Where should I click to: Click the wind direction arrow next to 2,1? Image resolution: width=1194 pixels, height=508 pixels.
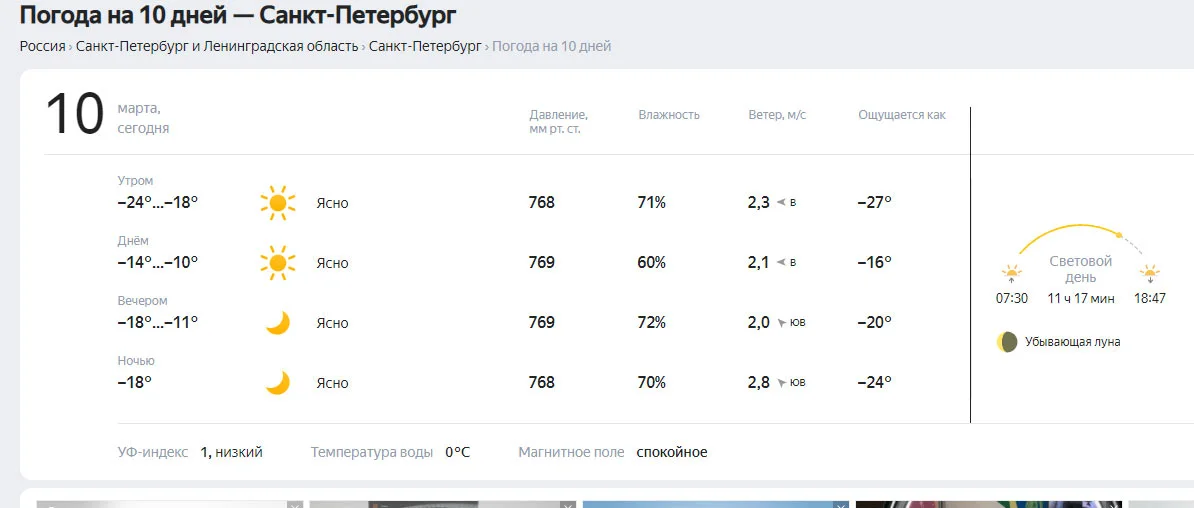[x=781, y=263]
